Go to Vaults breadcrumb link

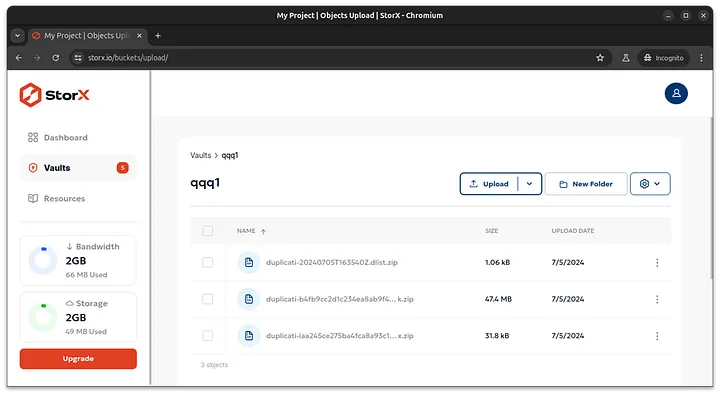[x=201, y=155]
